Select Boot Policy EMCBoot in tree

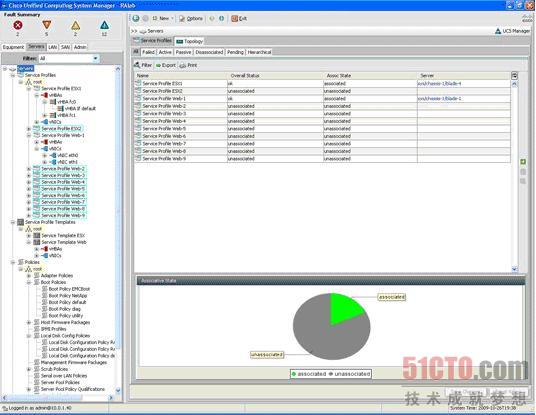pyautogui.click(x=69, y=289)
